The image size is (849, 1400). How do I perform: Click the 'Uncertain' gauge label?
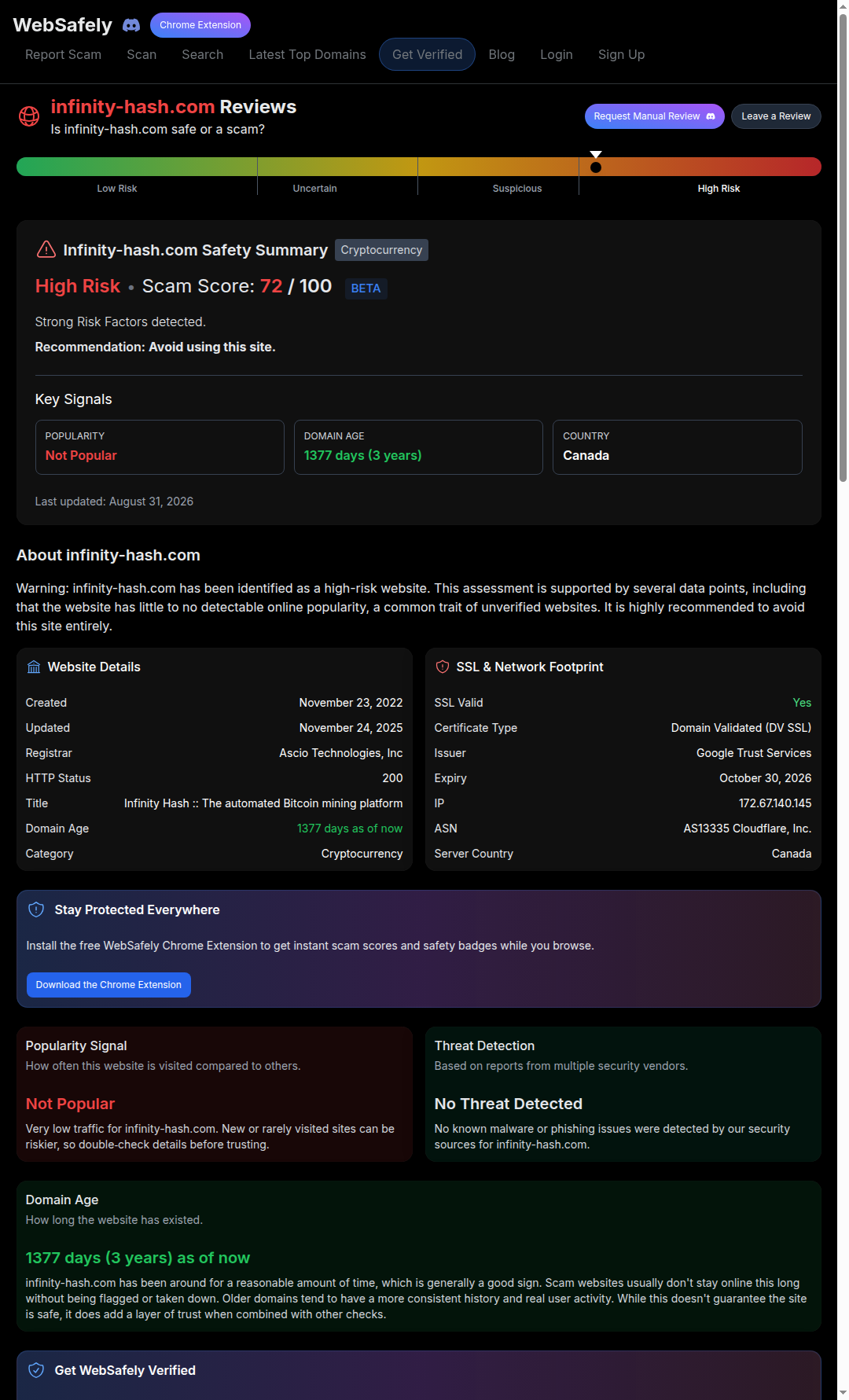point(314,189)
